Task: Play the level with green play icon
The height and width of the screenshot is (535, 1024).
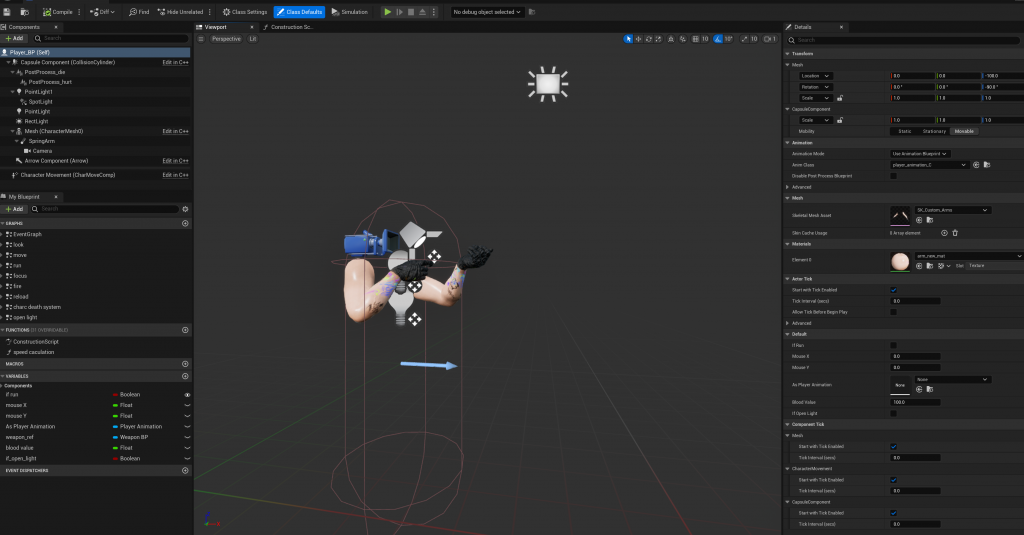Action: 387,12
